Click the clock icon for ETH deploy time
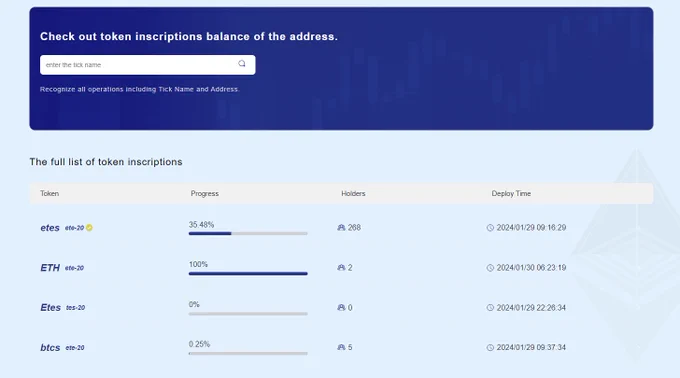 pos(490,268)
